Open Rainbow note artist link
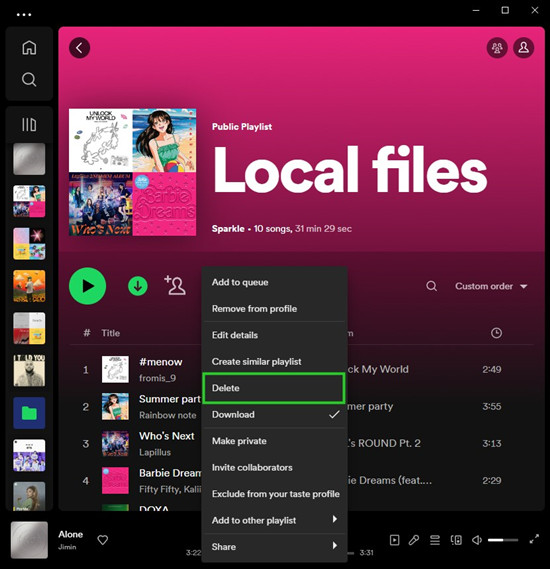Image resolution: width=550 pixels, height=569 pixels. pyautogui.click(x=168, y=415)
